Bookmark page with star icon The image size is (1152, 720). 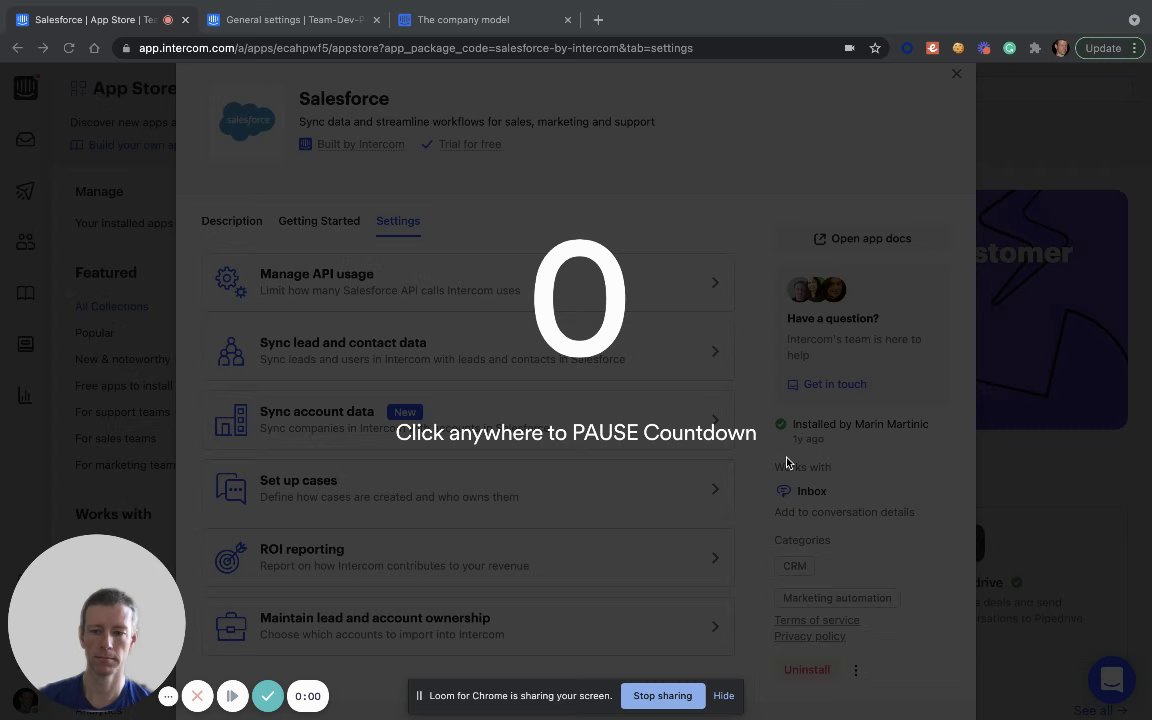tap(875, 48)
